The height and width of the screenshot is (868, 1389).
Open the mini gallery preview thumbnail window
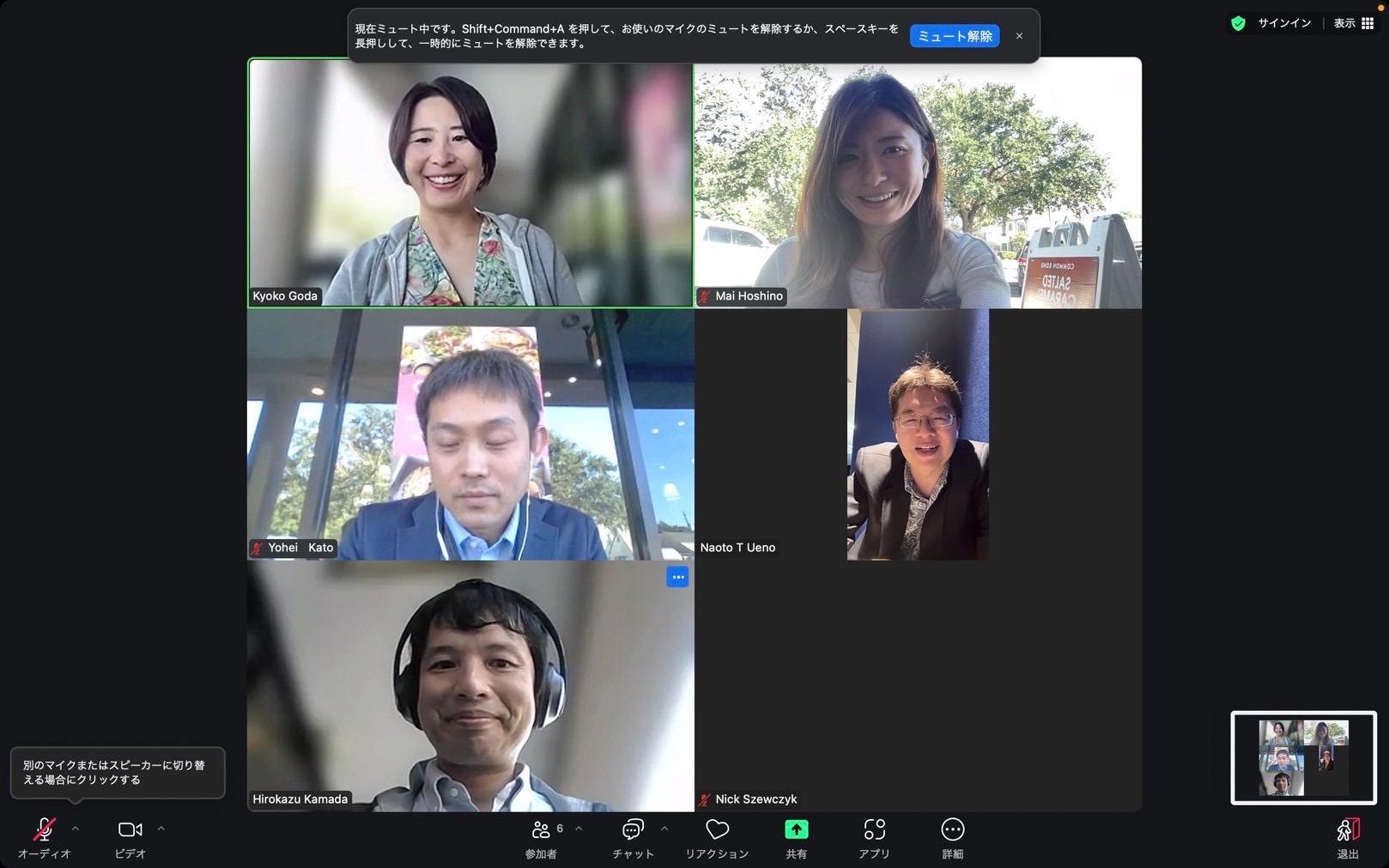coord(1303,757)
